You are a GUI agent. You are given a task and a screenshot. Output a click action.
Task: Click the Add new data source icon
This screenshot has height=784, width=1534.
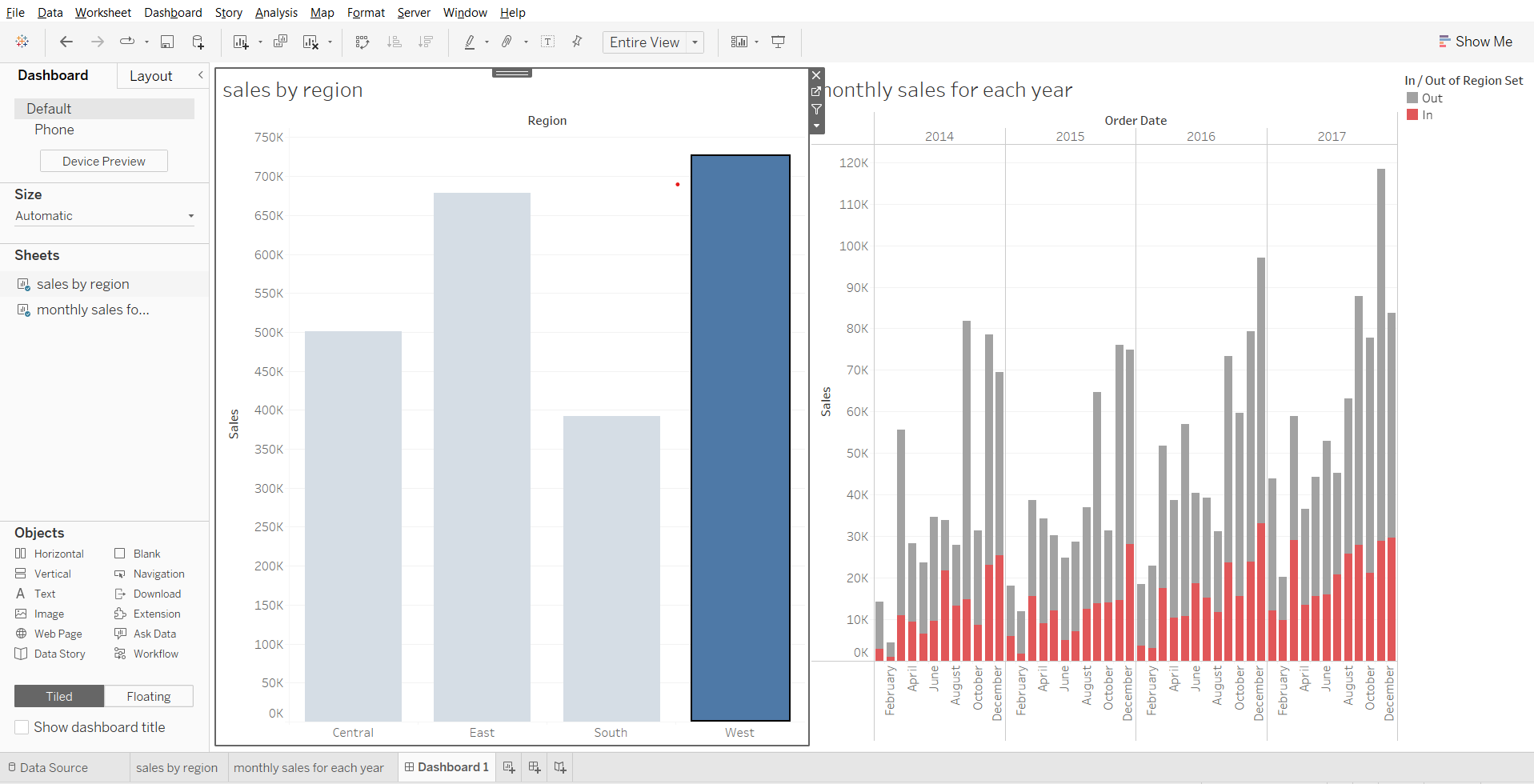pyautogui.click(x=198, y=42)
